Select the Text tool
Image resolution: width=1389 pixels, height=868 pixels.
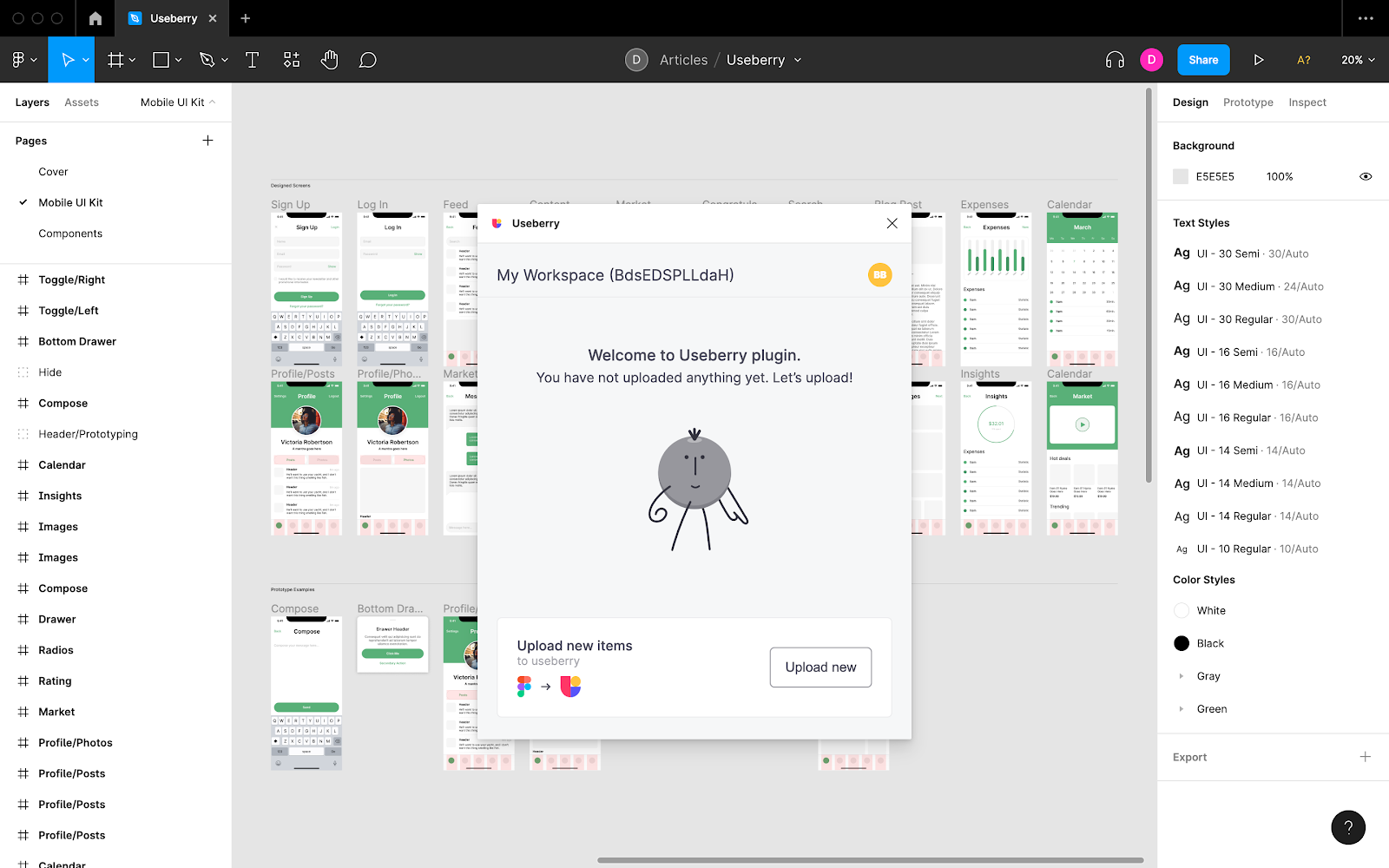[x=253, y=60]
